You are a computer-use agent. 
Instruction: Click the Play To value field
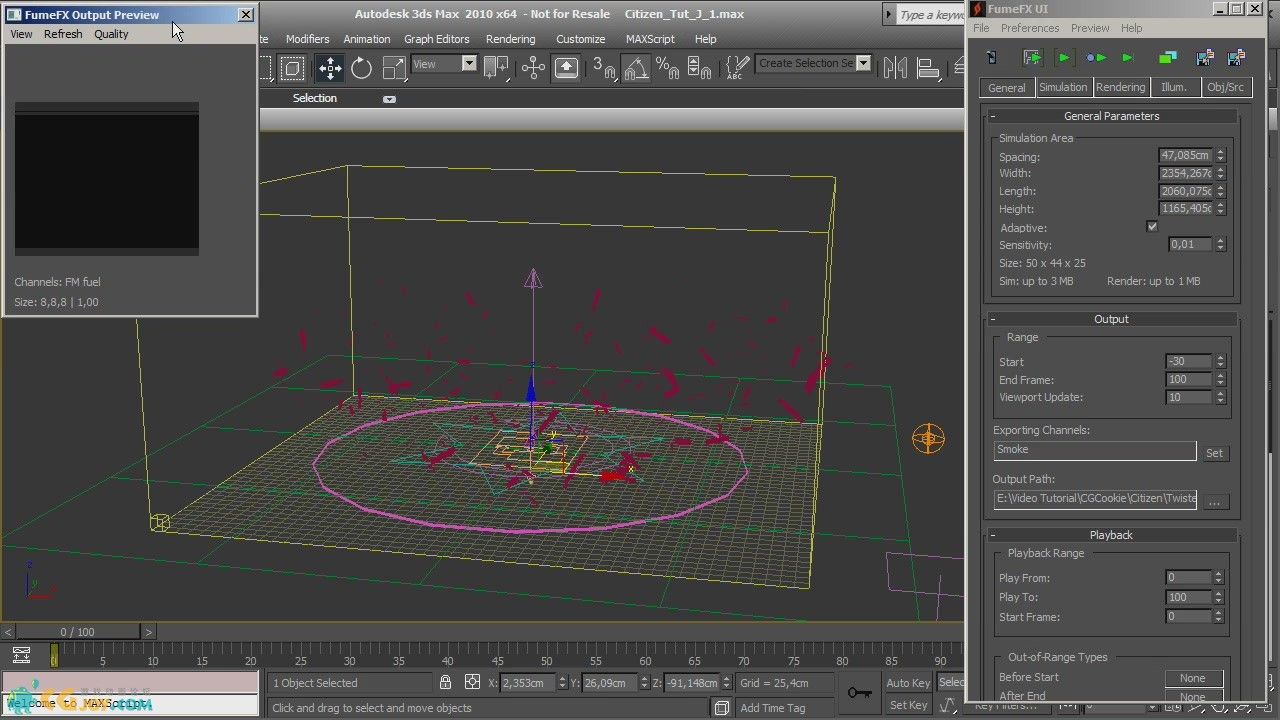[1188, 597]
